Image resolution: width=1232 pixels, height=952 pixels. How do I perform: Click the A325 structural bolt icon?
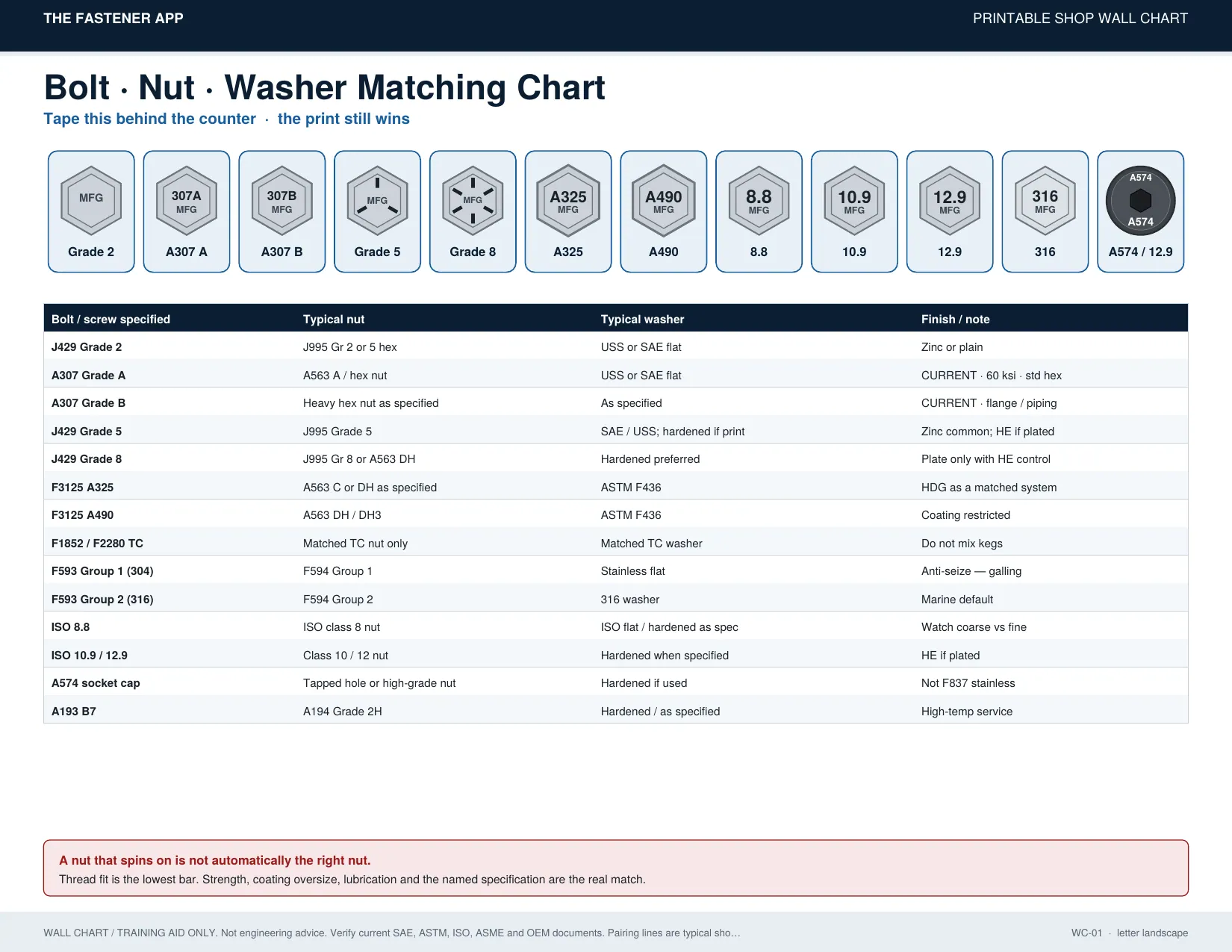point(568,201)
